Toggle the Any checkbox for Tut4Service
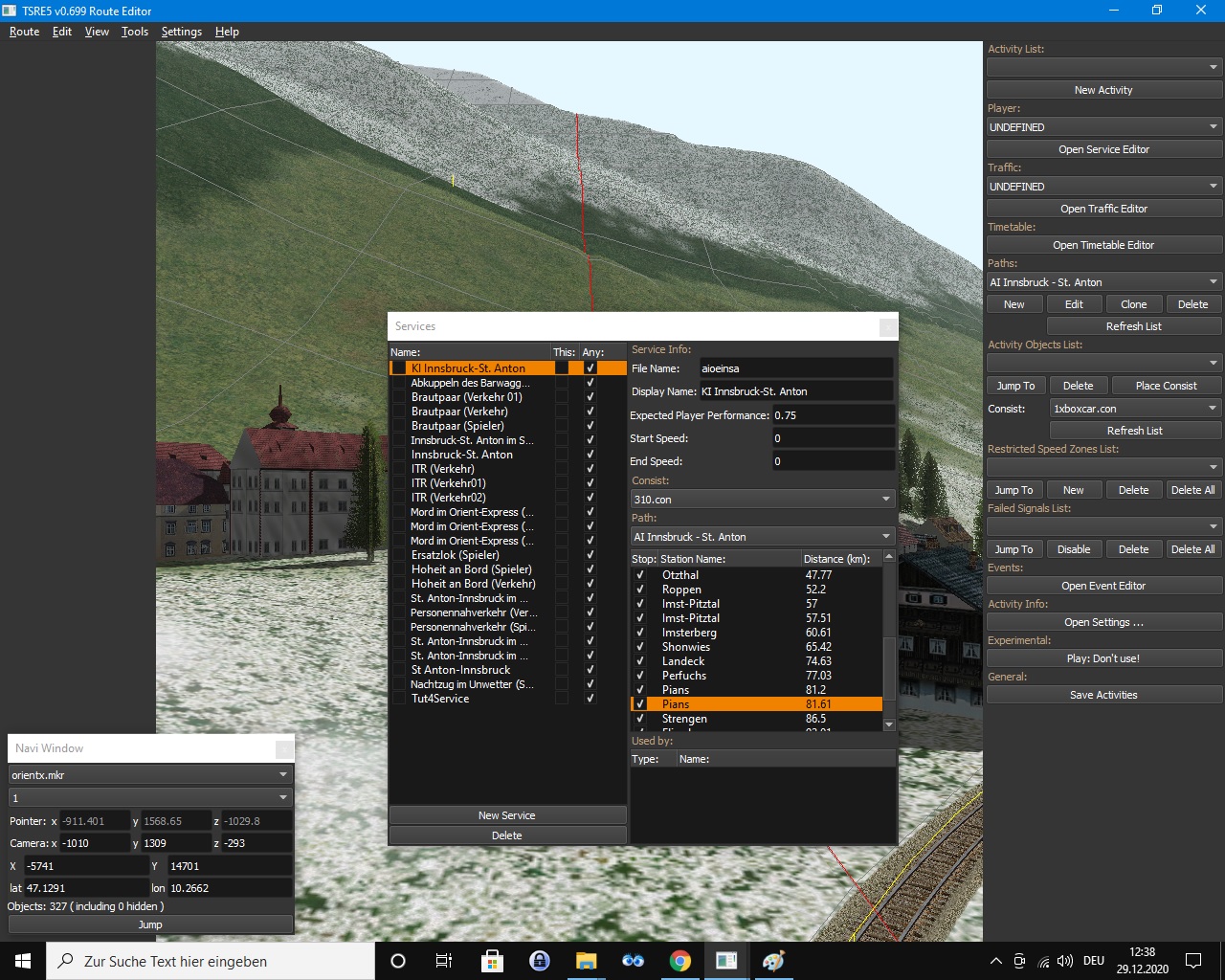The image size is (1225, 980). click(590, 699)
